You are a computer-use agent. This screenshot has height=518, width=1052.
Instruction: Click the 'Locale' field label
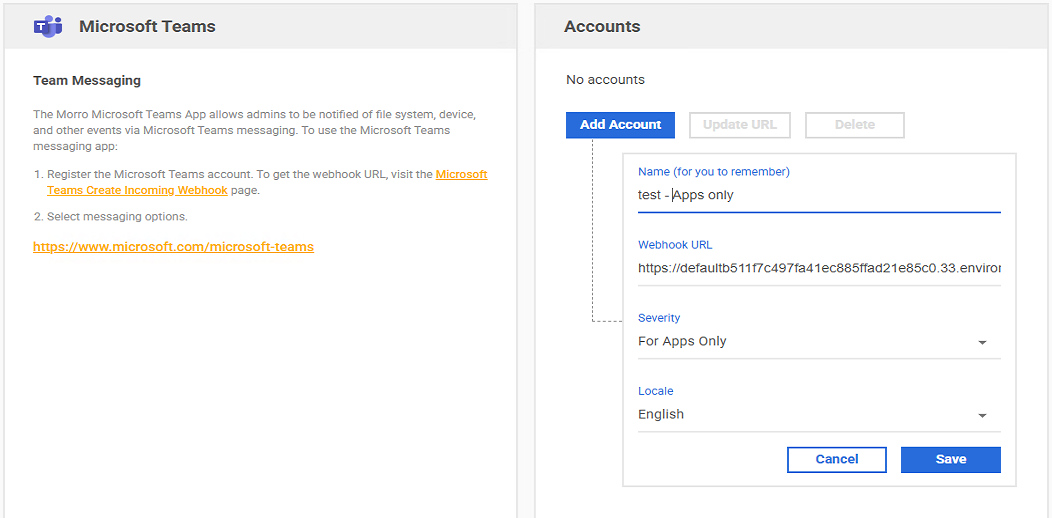(655, 391)
